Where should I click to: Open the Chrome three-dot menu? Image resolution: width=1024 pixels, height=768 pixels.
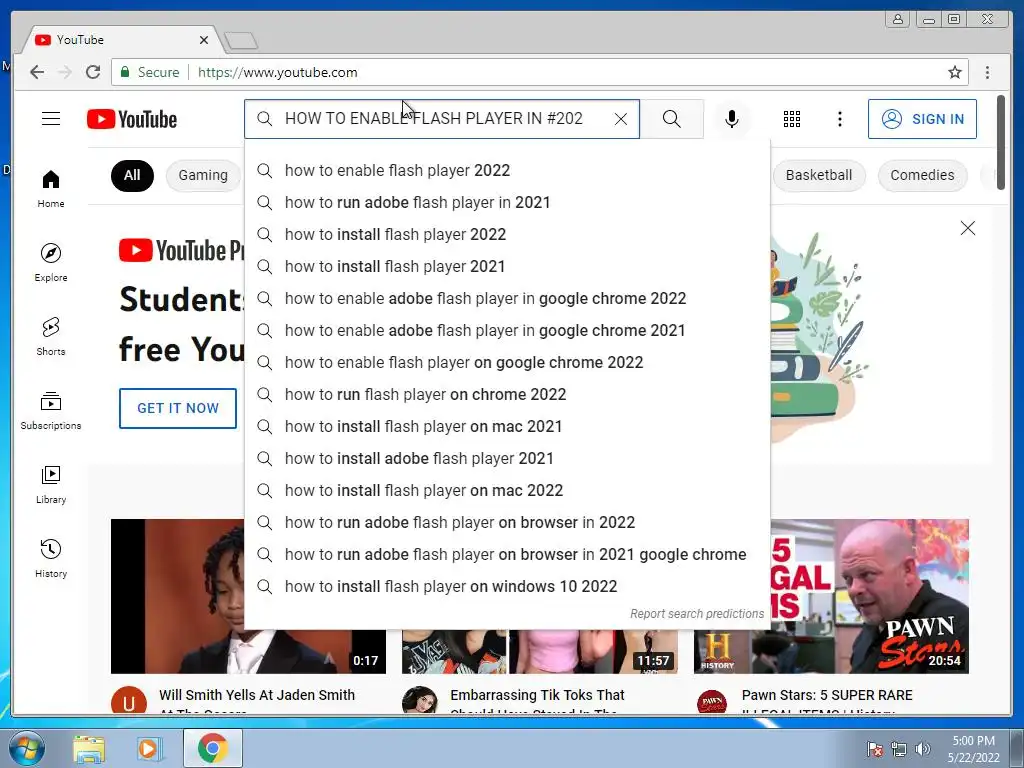coord(987,72)
